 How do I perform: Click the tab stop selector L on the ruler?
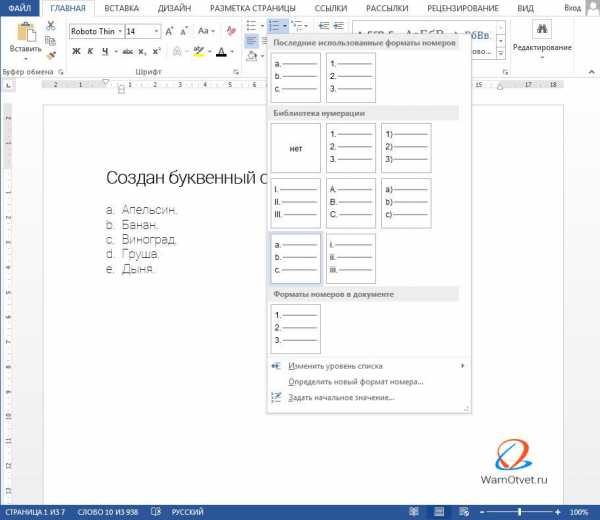pyautogui.click(x=8, y=85)
